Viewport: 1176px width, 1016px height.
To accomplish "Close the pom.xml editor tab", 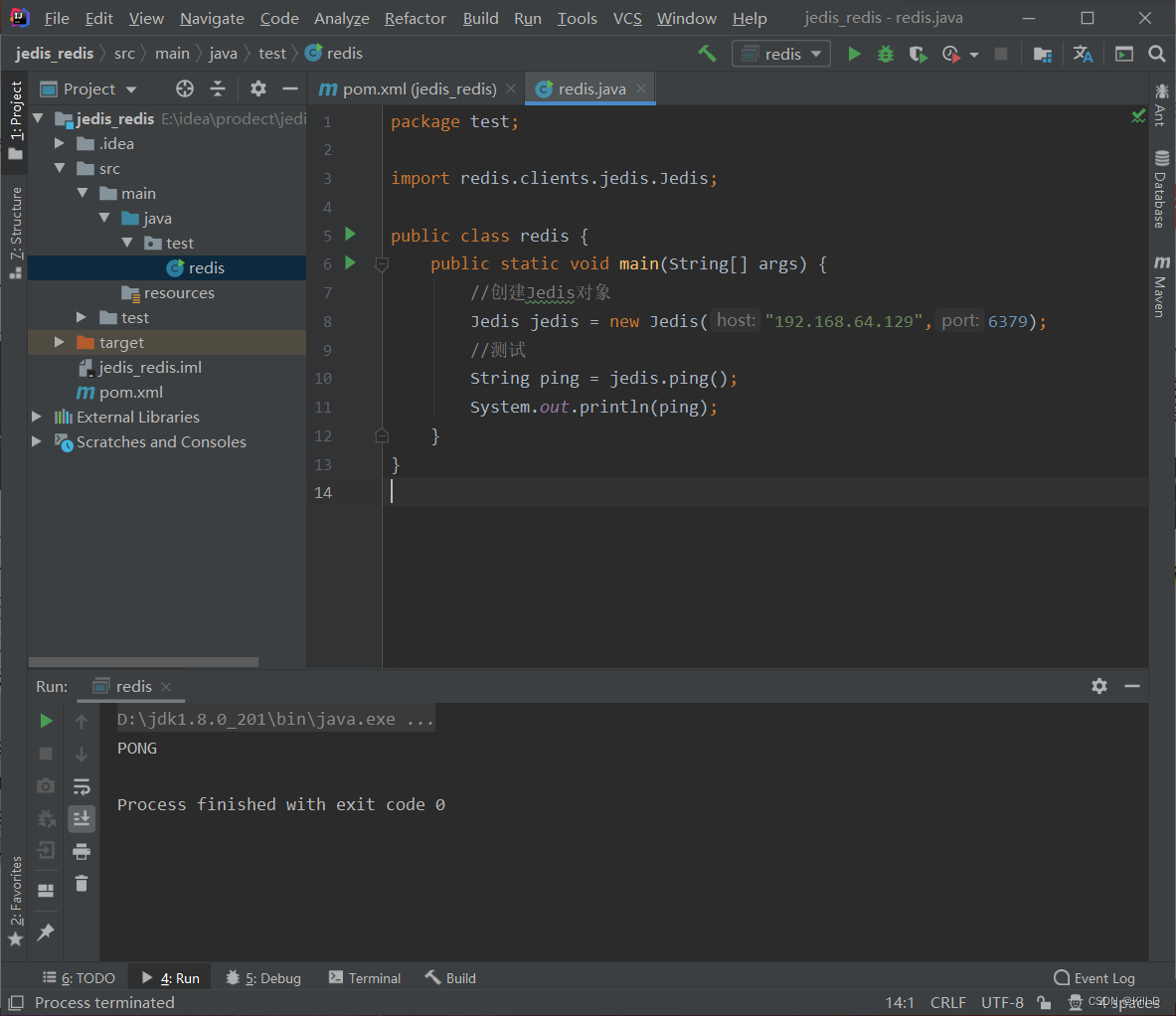I will tap(511, 88).
